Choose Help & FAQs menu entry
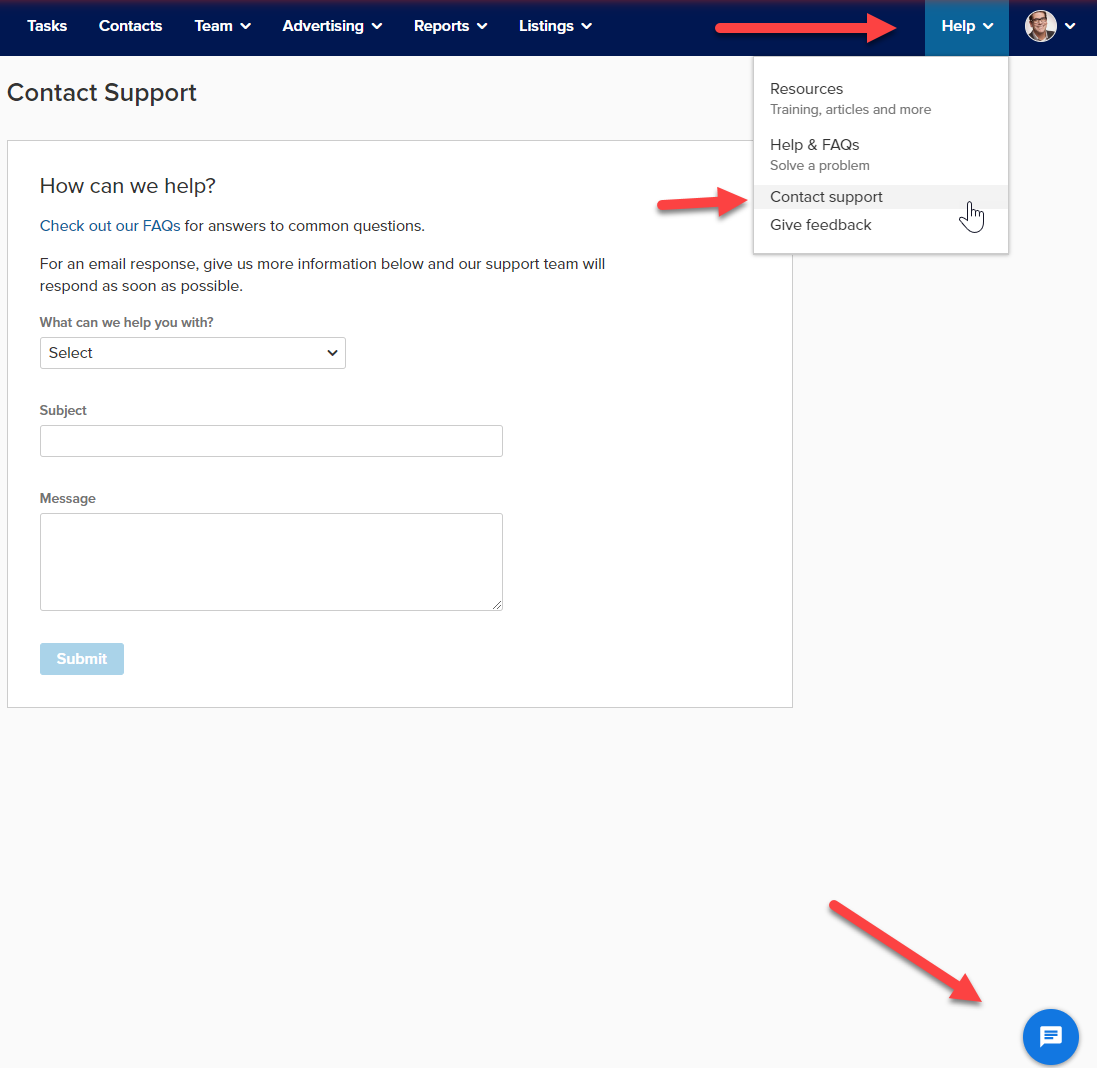 [x=814, y=145]
